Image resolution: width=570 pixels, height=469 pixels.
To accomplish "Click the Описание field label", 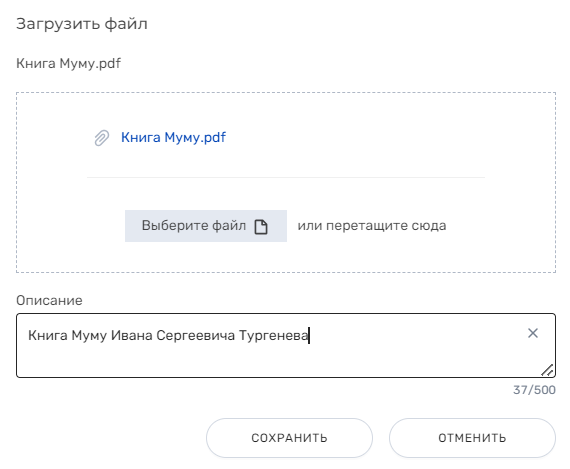I will [49, 300].
